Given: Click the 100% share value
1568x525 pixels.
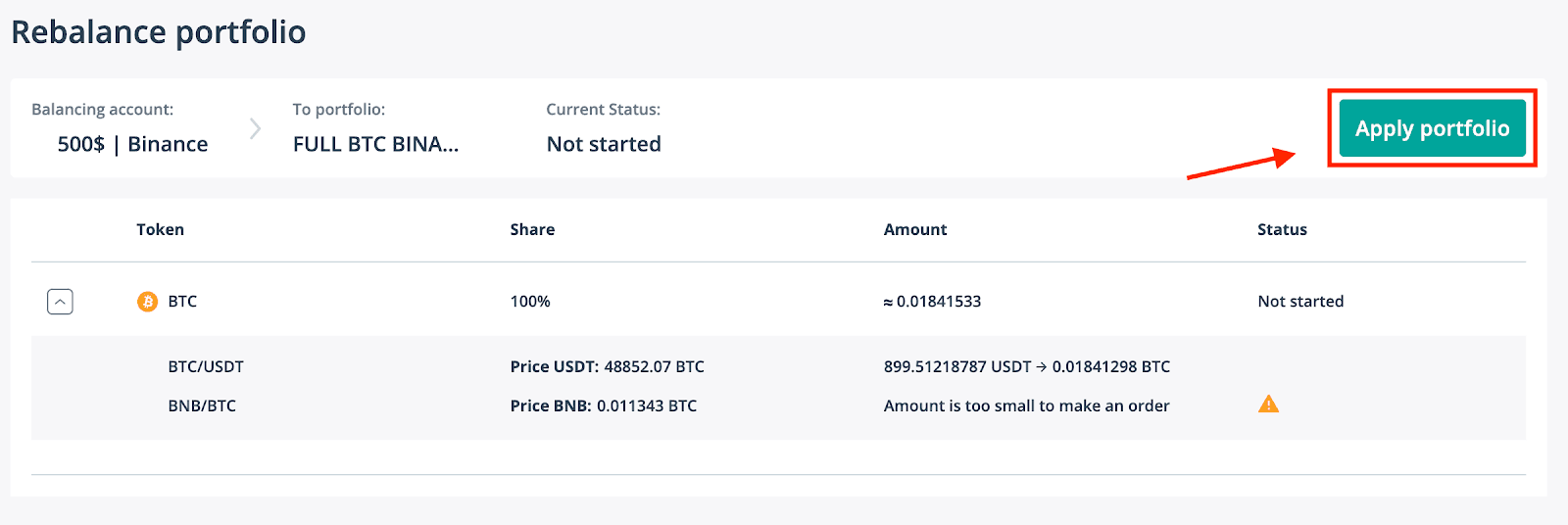Looking at the screenshot, I should tap(530, 302).
